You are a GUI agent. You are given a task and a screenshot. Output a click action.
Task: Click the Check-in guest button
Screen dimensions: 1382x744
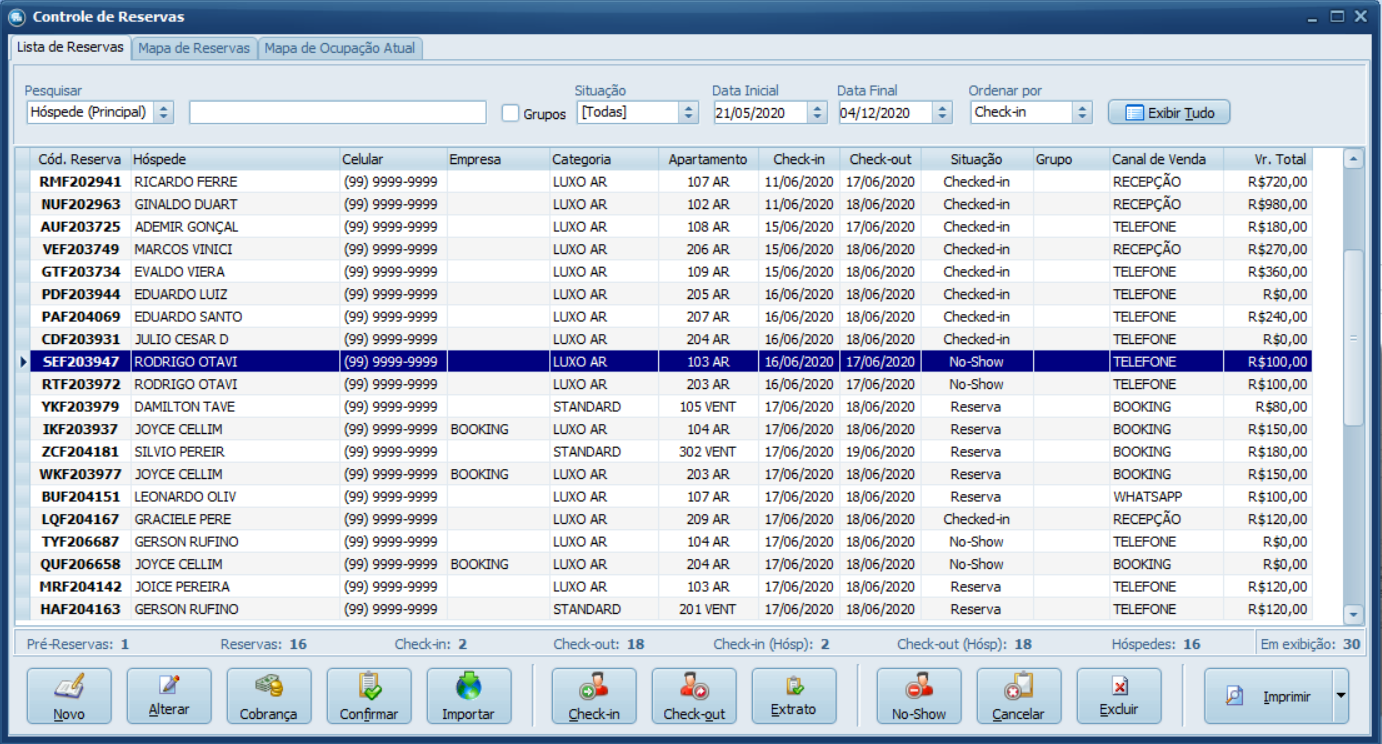594,696
